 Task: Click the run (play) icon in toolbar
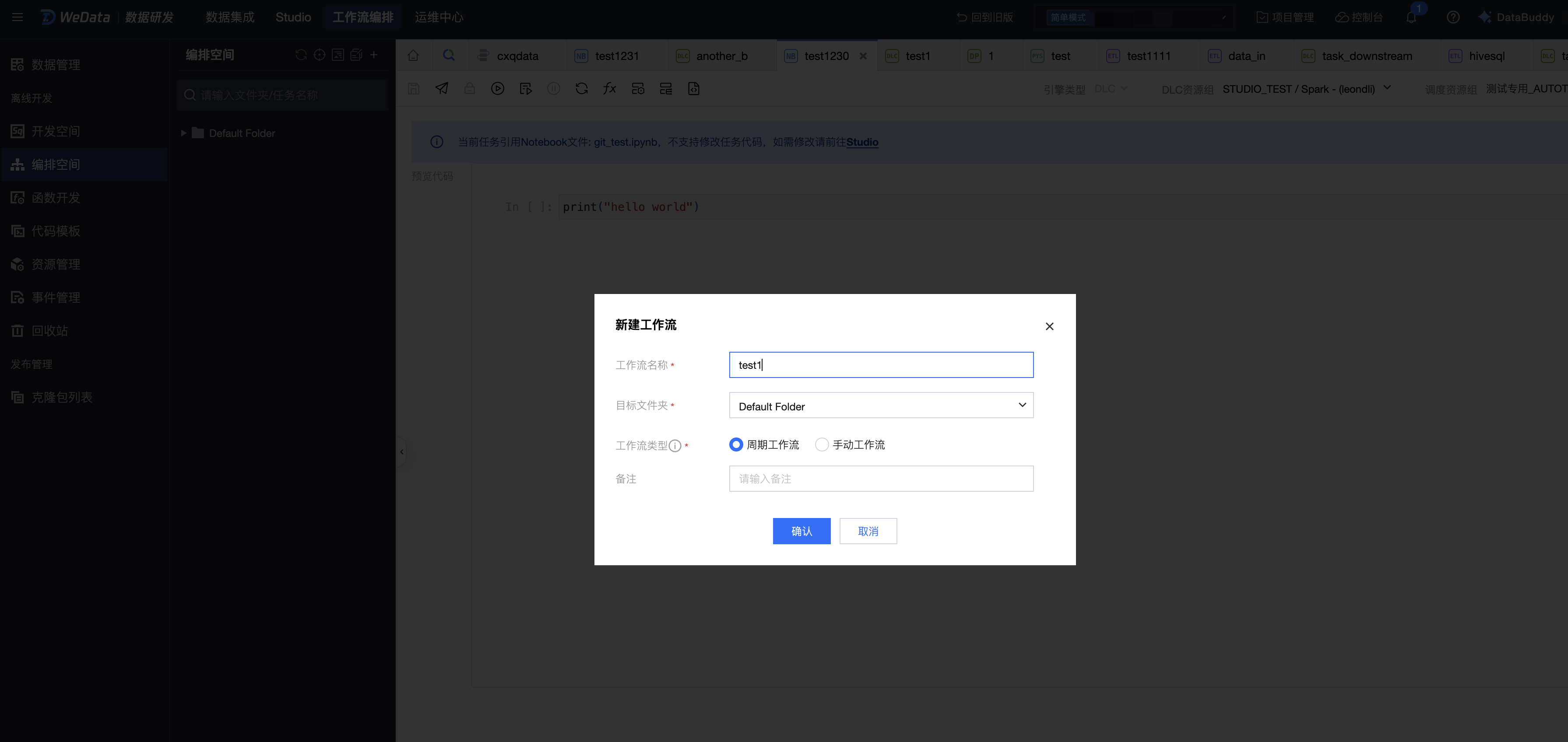pyautogui.click(x=497, y=89)
